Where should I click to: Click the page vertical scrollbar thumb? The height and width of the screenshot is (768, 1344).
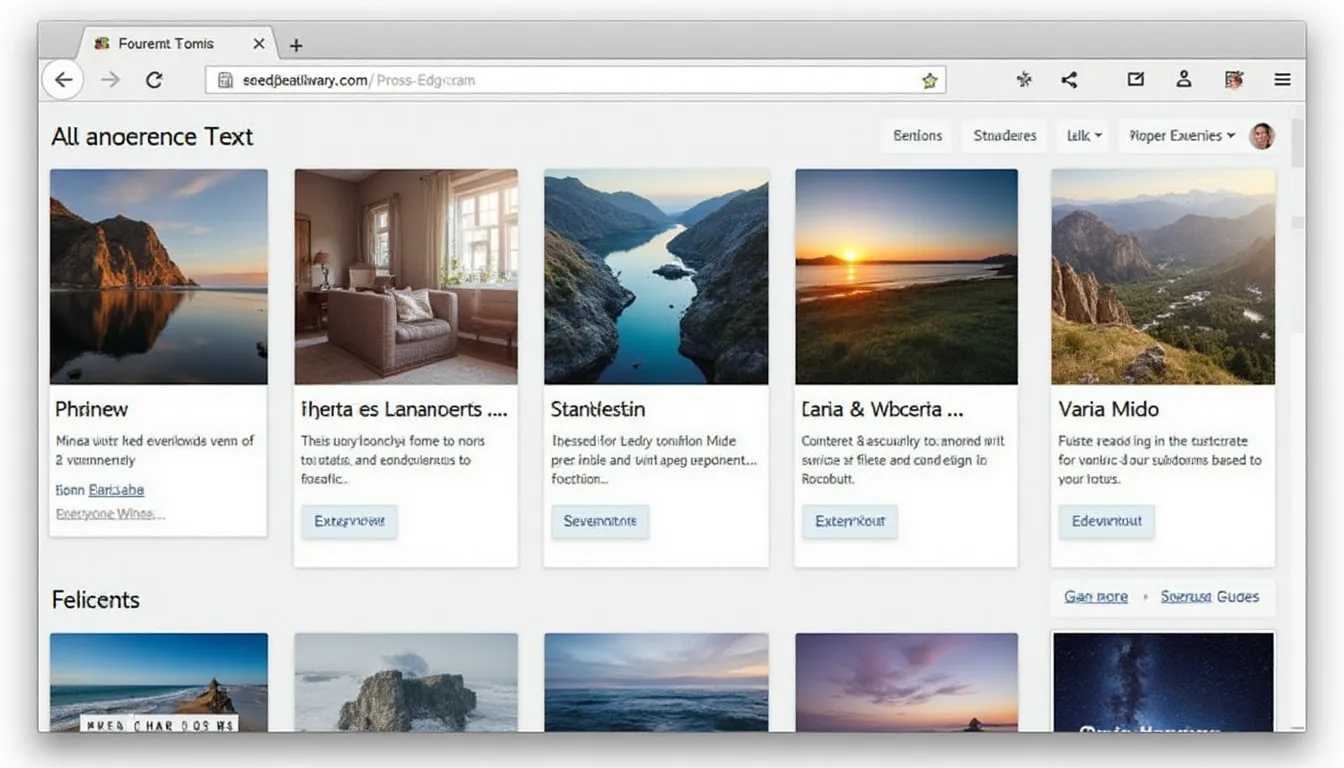(1297, 143)
